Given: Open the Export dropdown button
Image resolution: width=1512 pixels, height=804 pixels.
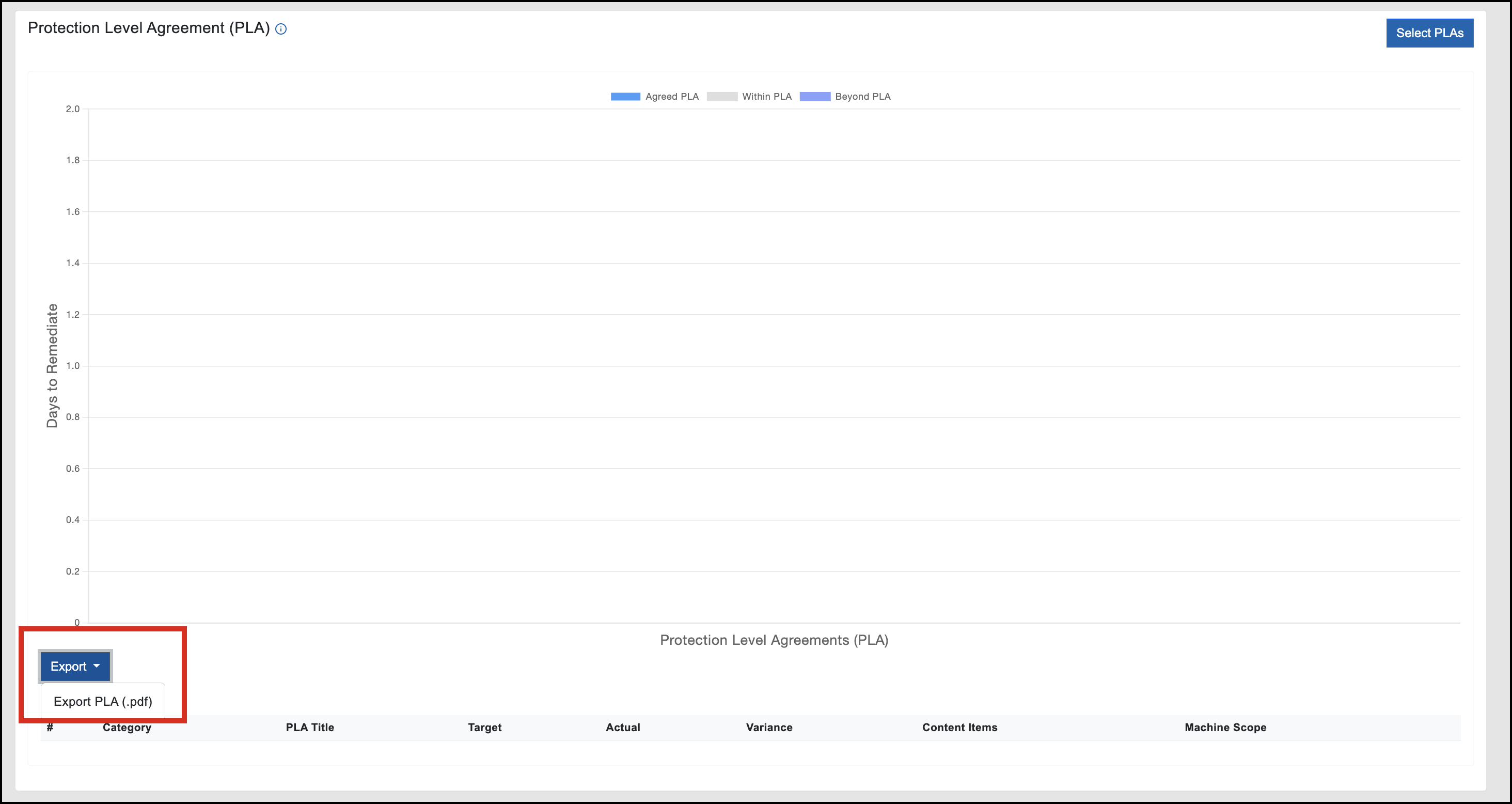Looking at the screenshot, I should (69, 666).
